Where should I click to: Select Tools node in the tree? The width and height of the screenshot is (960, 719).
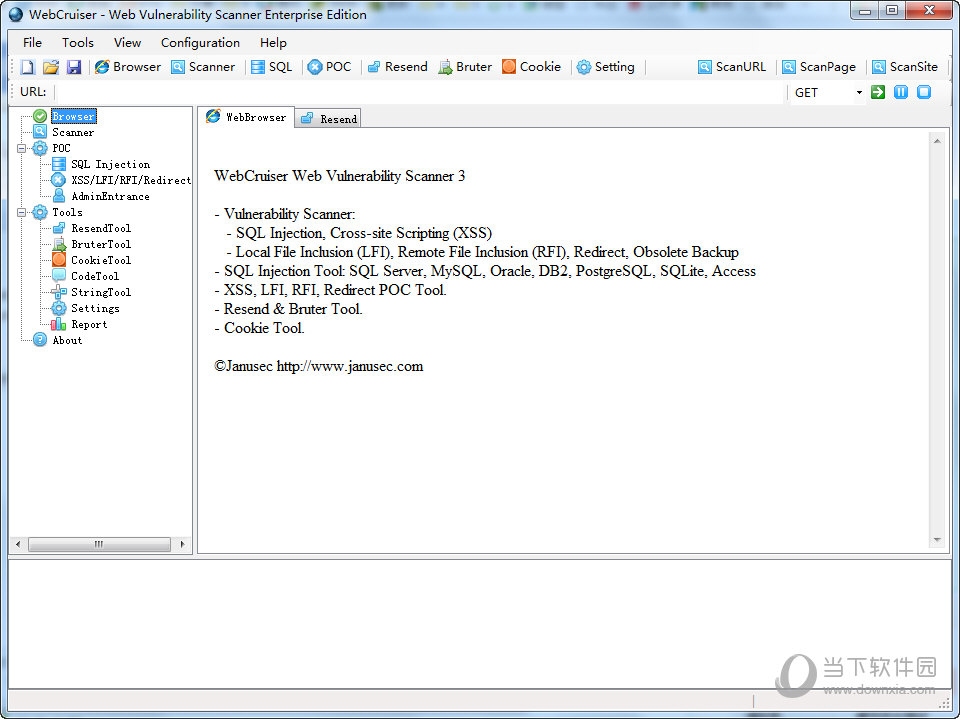[67, 213]
